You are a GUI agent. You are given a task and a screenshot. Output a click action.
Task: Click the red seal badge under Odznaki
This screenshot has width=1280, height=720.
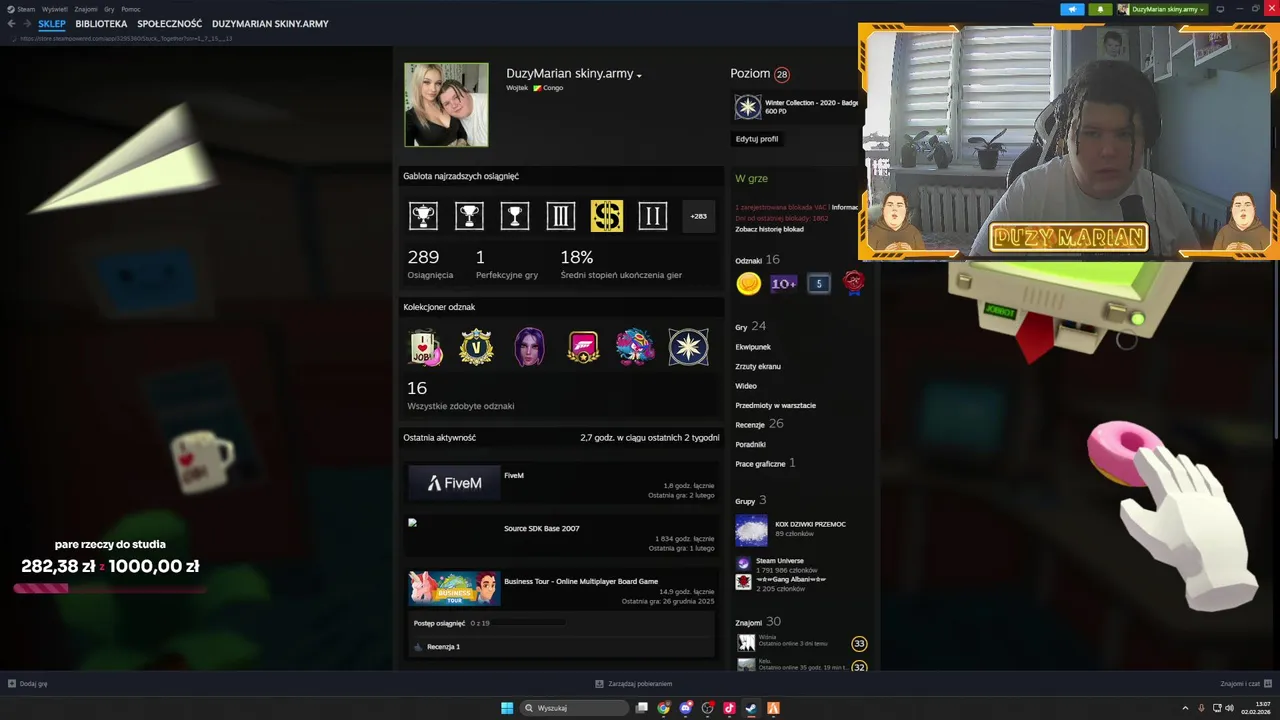(853, 283)
